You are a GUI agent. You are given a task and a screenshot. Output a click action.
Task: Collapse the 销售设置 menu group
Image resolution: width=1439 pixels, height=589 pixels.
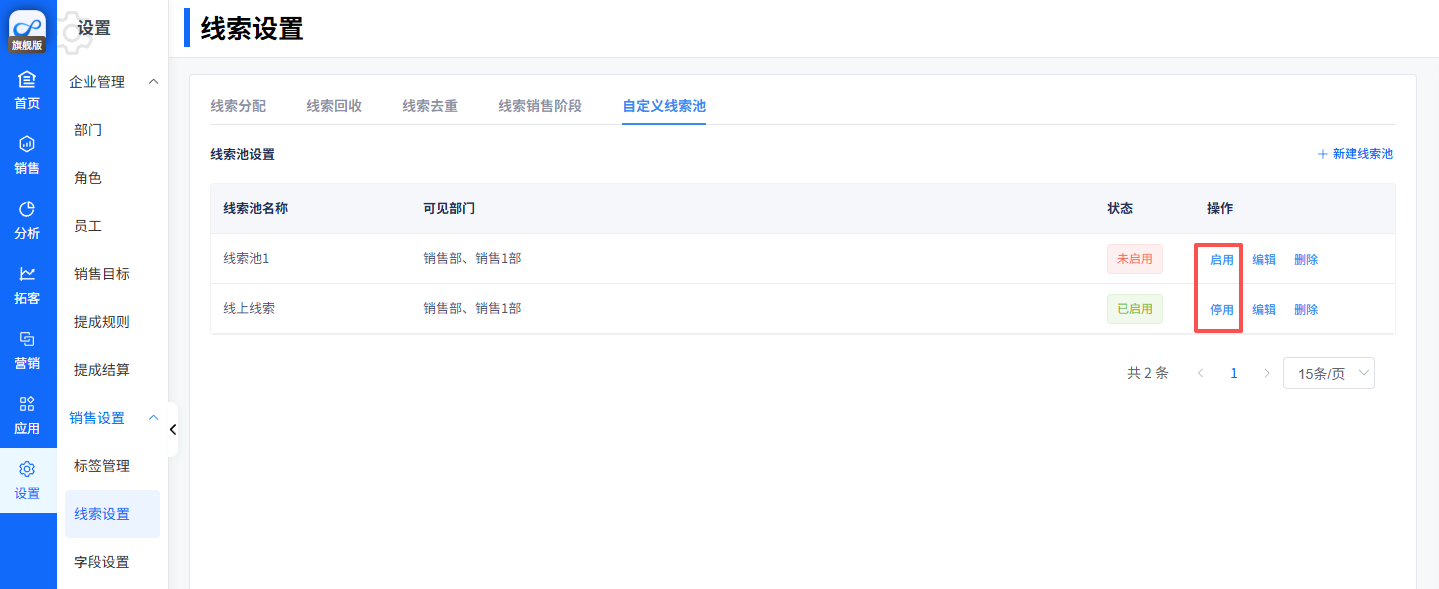(153, 418)
